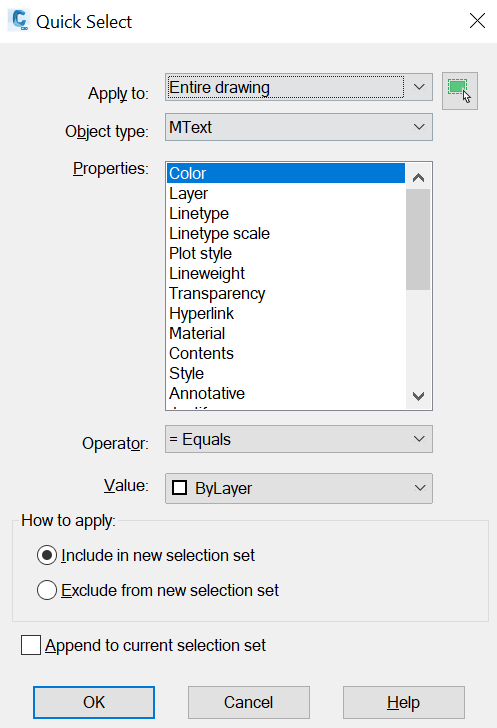497x728 pixels.
Task: Open the Apply to dropdown
Action: click(299, 87)
